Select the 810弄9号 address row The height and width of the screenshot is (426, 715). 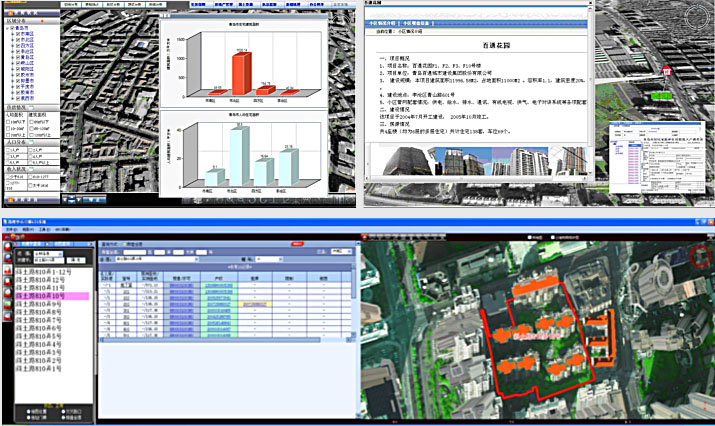(x=39, y=304)
